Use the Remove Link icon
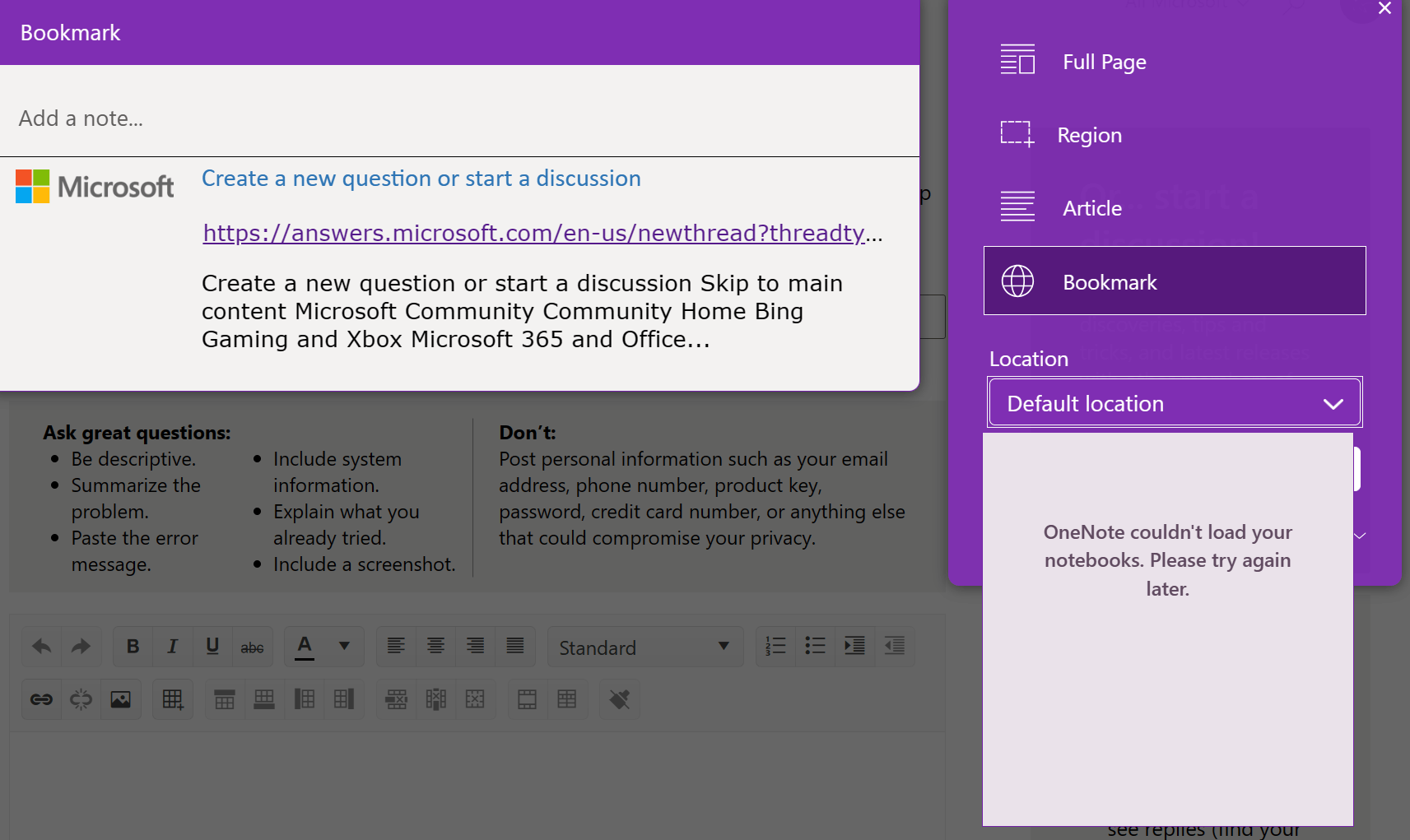Image resolution: width=1410 pixels, height=840 pixels. [81, 698]
